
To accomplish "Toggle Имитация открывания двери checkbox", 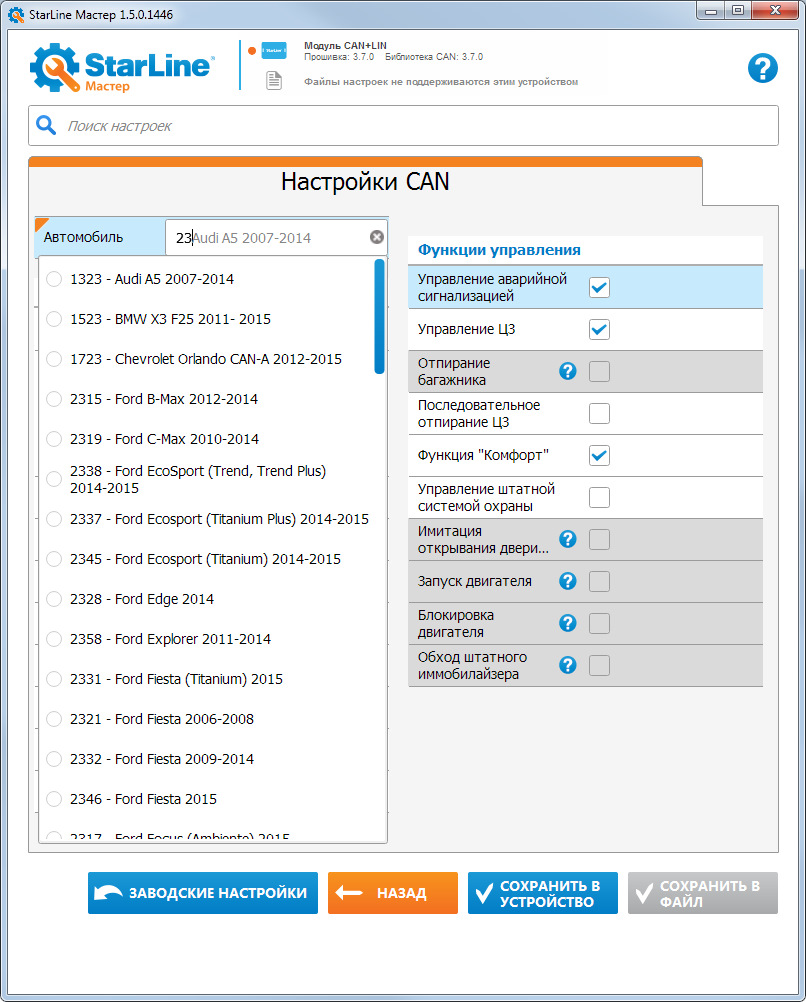I will [x=599, y=539].
